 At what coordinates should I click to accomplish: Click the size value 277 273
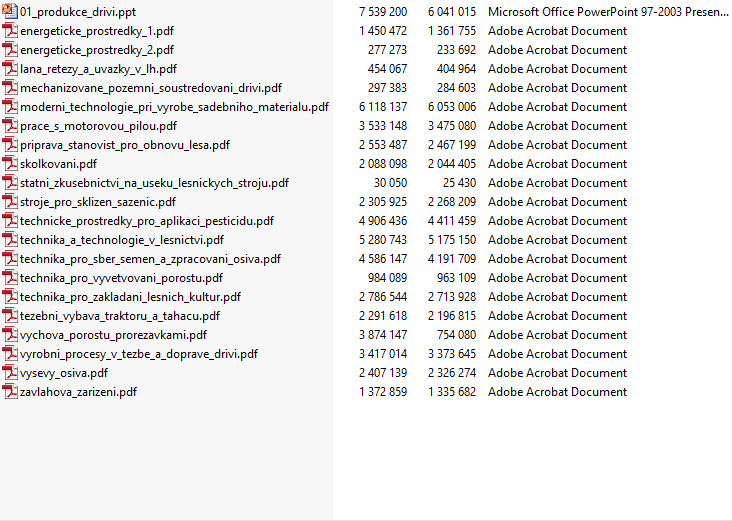click(387, 49)
